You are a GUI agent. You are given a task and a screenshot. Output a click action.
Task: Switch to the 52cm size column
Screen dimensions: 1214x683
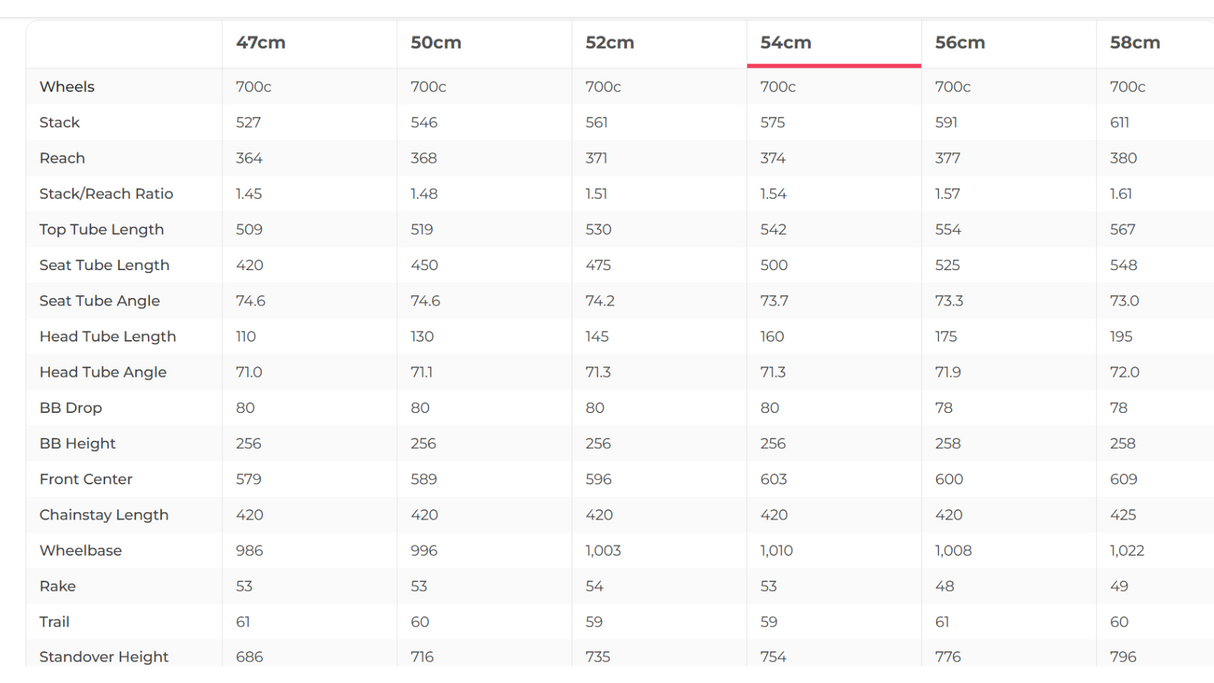click(610, 43)
